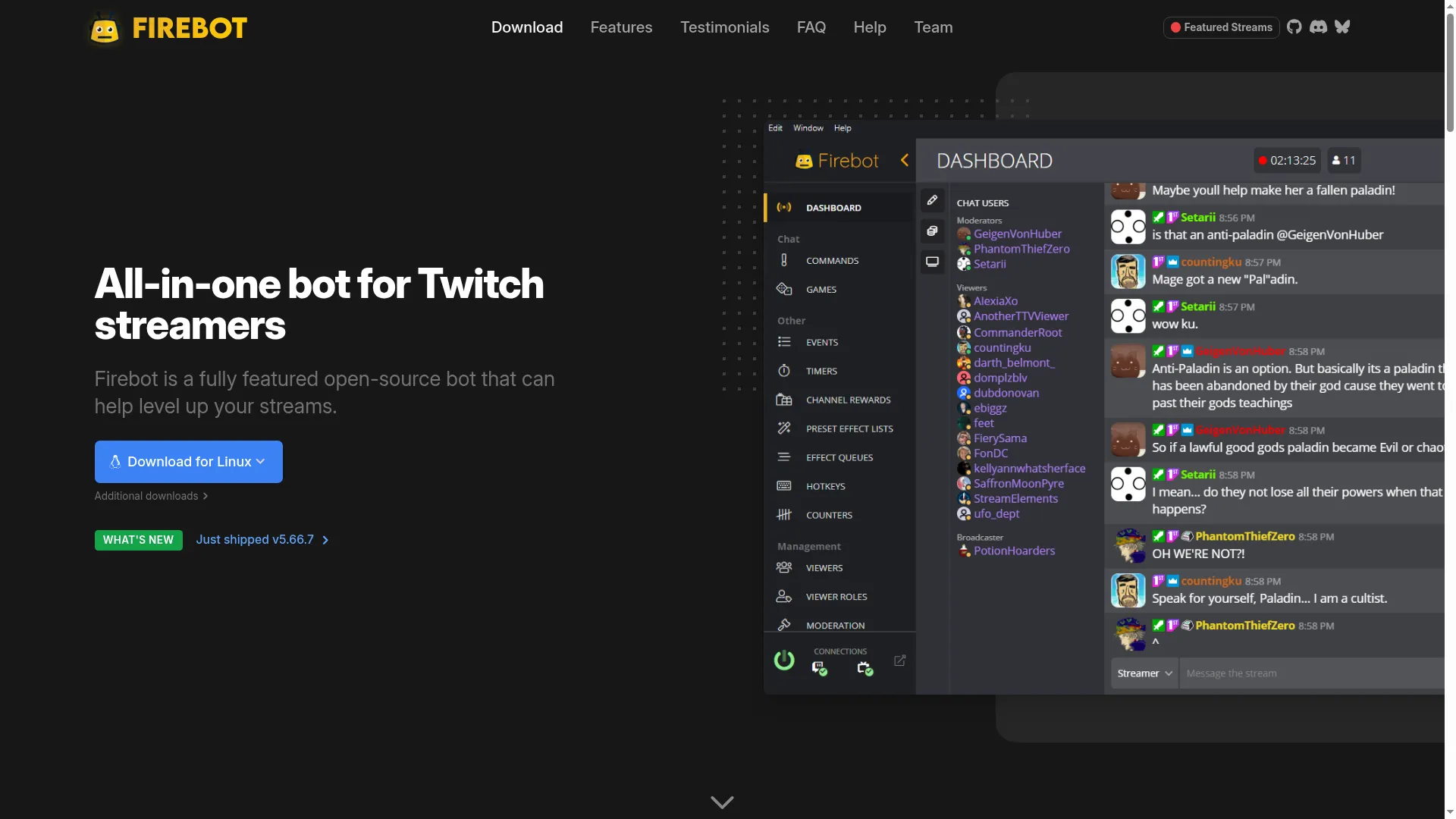Click the second connection status icon with checkmark
The width and height of the screenshot is (1456, 819).
pyautogui.click(x=864, y=668)
